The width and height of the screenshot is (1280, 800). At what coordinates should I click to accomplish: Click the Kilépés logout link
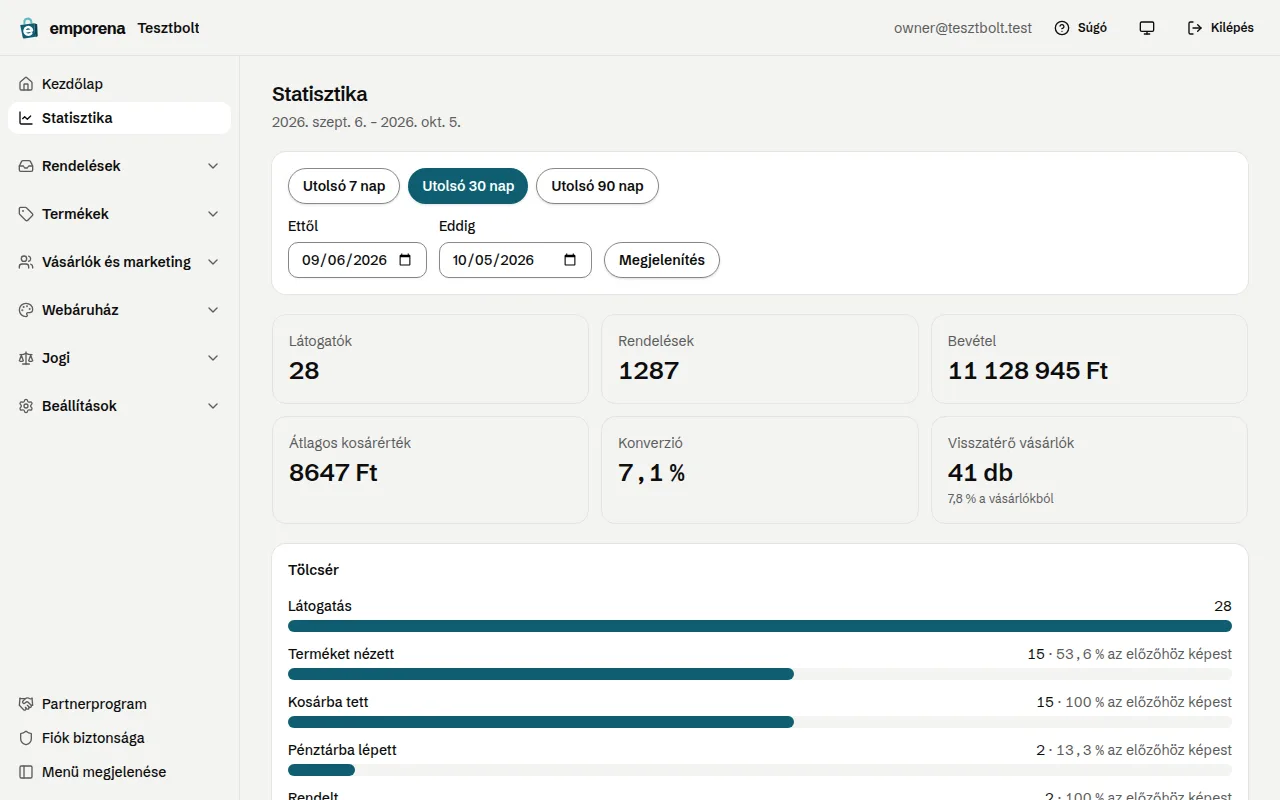(x=1220, y=28)
